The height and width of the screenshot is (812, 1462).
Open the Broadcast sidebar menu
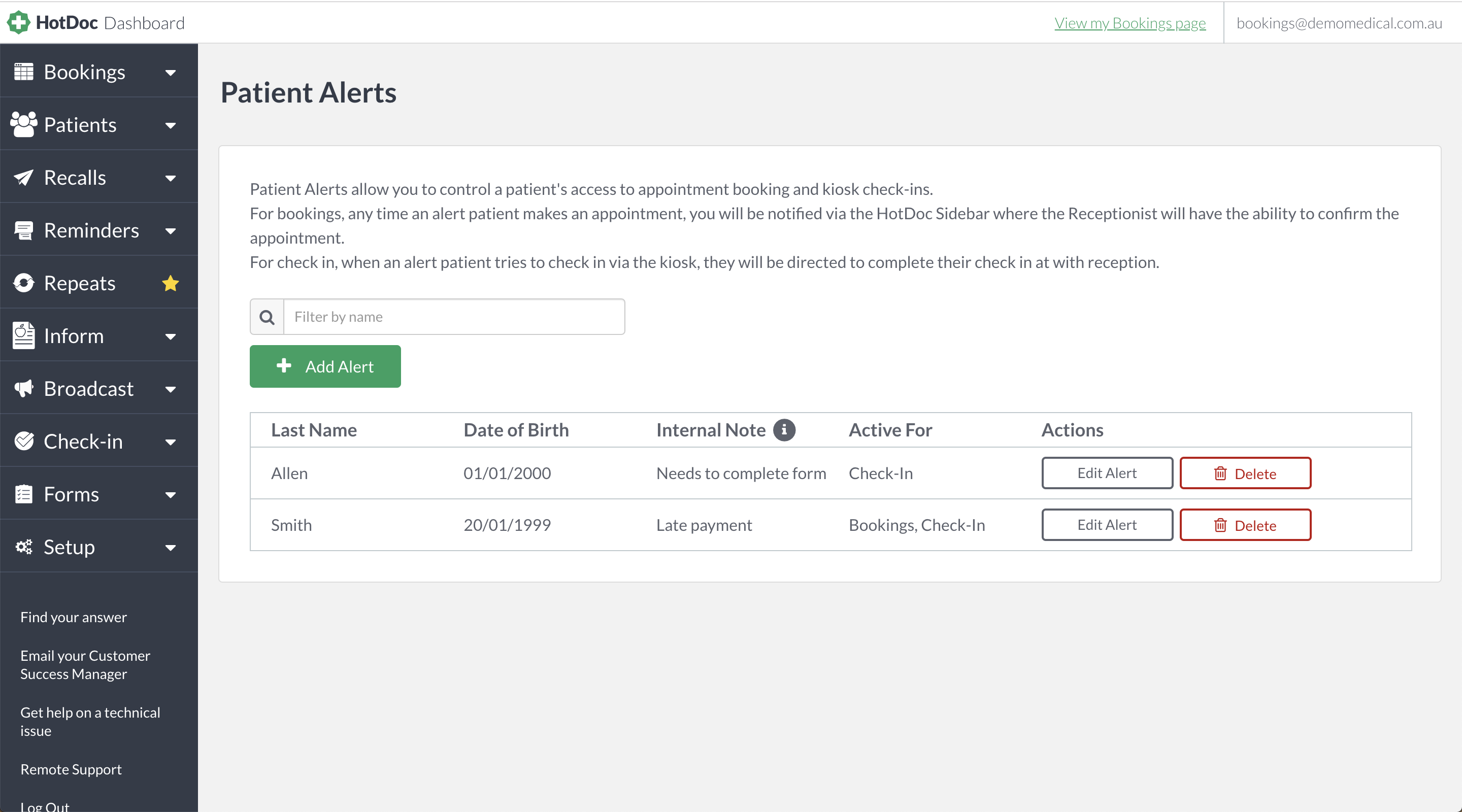click(x=99, y=388)
